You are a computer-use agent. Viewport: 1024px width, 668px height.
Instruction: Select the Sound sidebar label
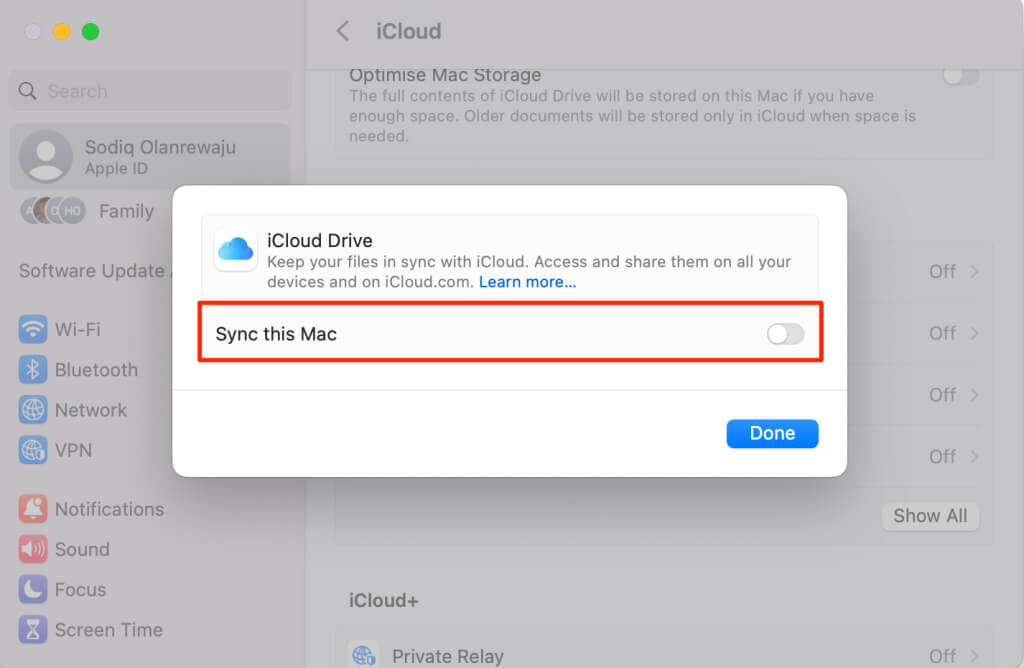(x=82, y=550)
